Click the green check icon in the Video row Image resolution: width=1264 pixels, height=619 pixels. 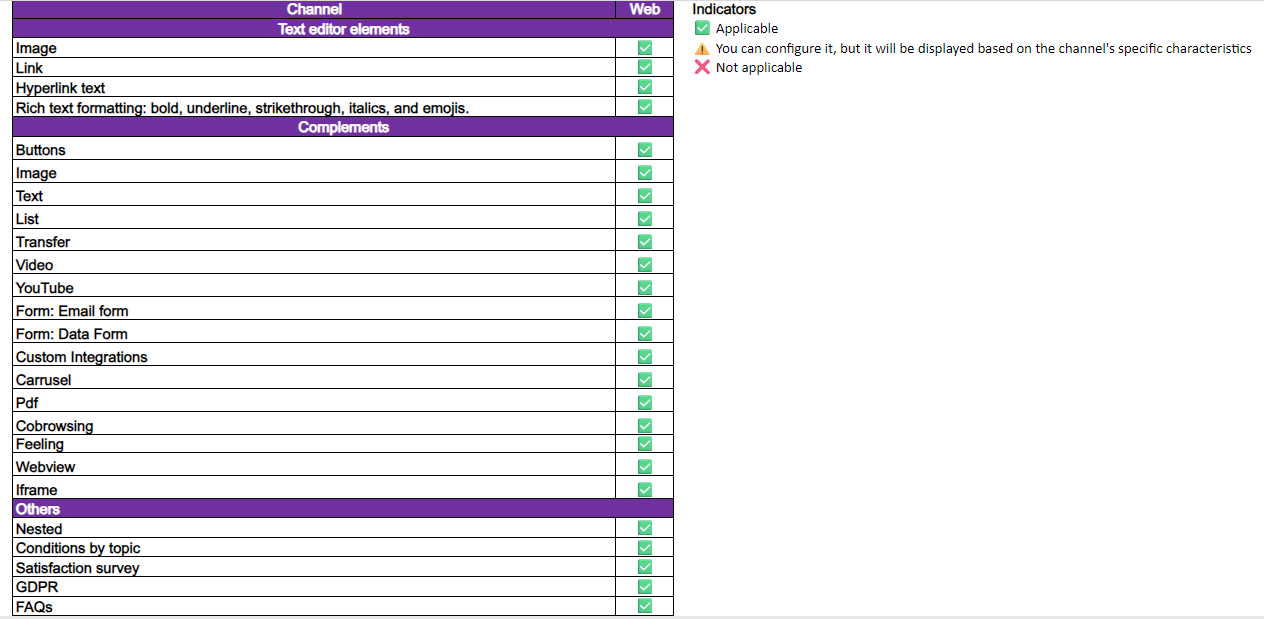(645, 265)
